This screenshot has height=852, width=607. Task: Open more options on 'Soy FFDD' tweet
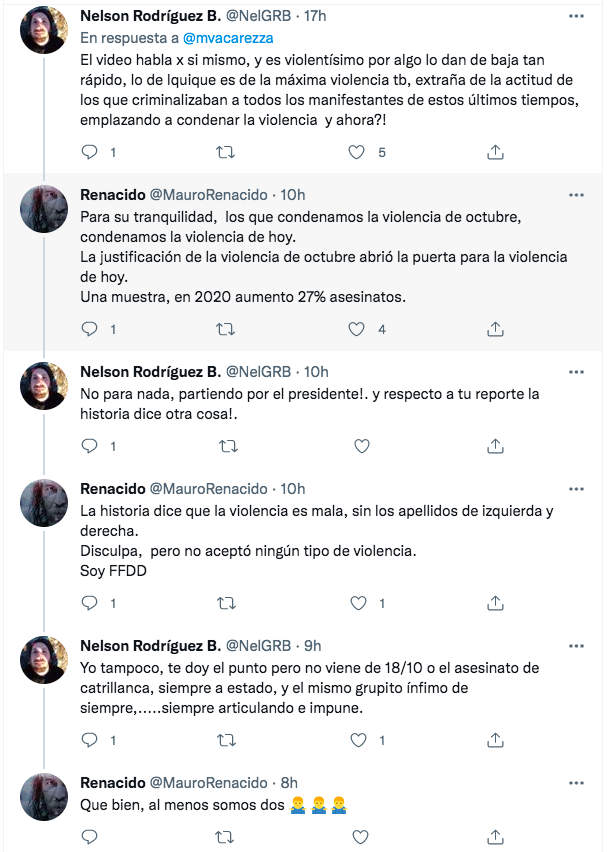tap(576, 488)
